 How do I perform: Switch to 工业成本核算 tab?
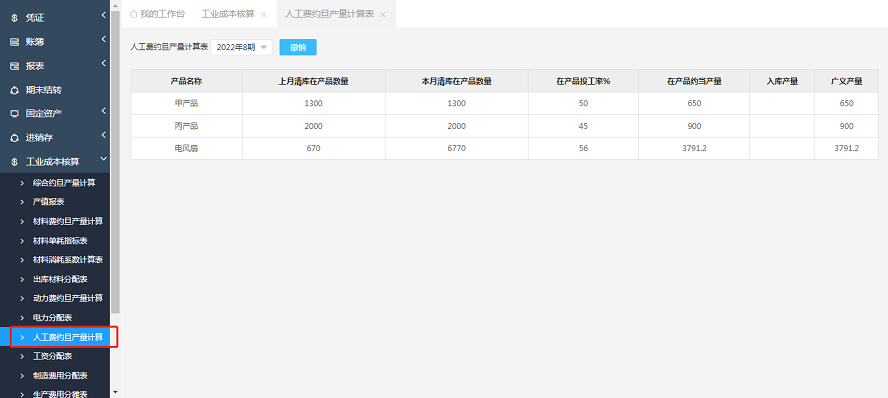point(228,14)
